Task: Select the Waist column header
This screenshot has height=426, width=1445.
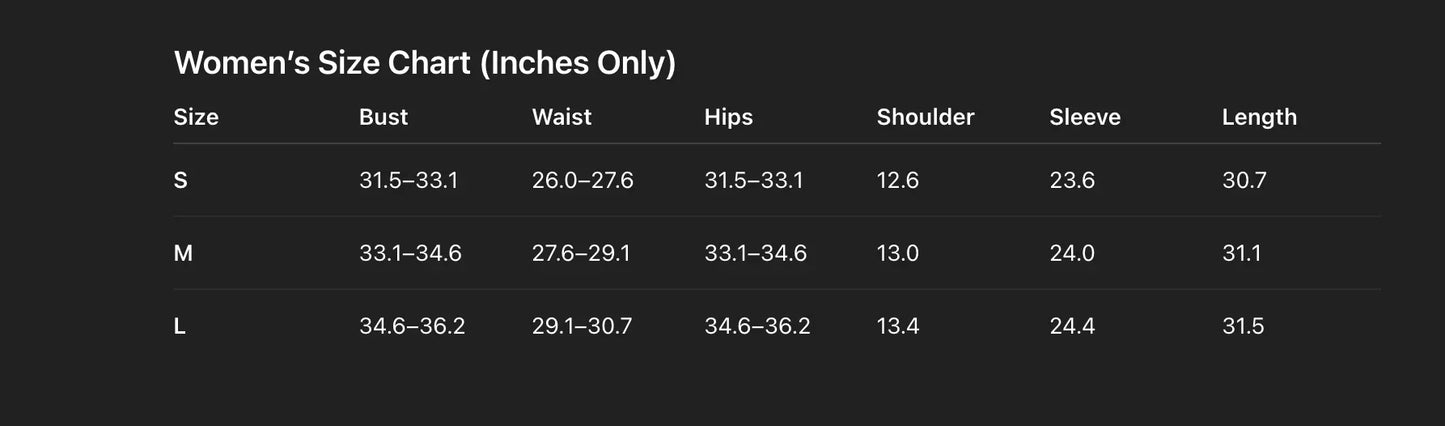Action: pyautogui.click(x=561, y=117)
